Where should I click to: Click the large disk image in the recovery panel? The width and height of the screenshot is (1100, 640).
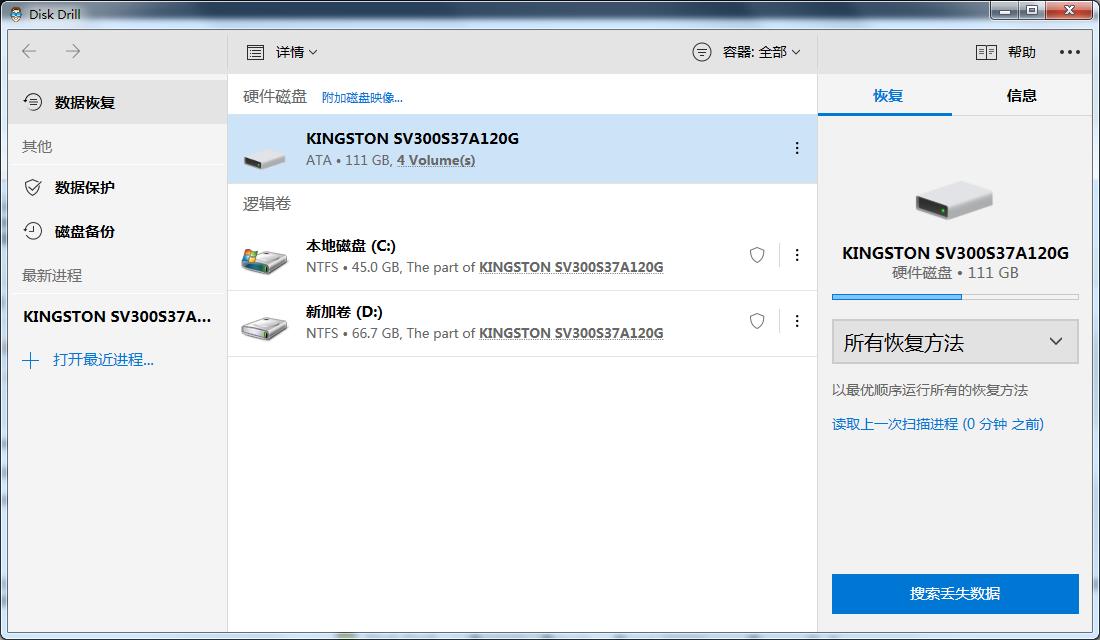(954, 201)
